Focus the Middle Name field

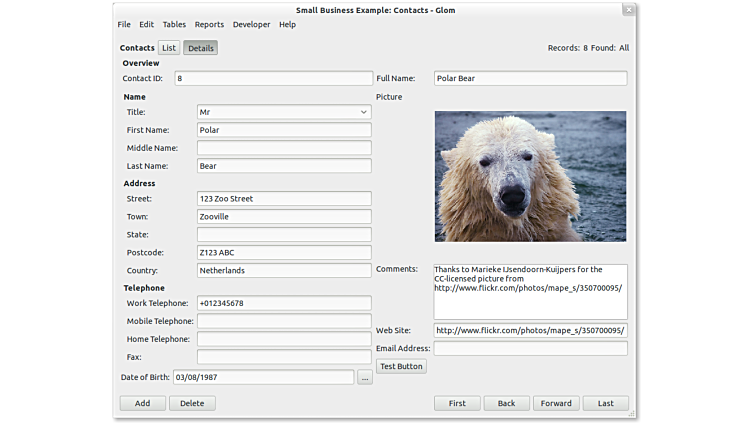(x=284, y=148)
